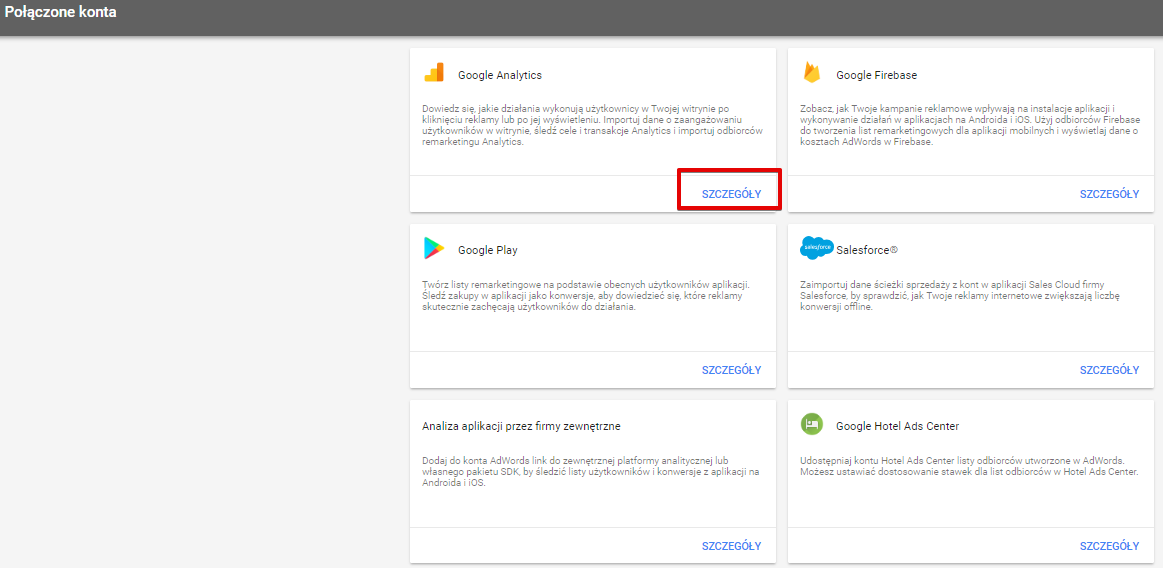The image size is (1163, 568).
Task: Click the Google Play triangle icon
Action: coord(434,249)
